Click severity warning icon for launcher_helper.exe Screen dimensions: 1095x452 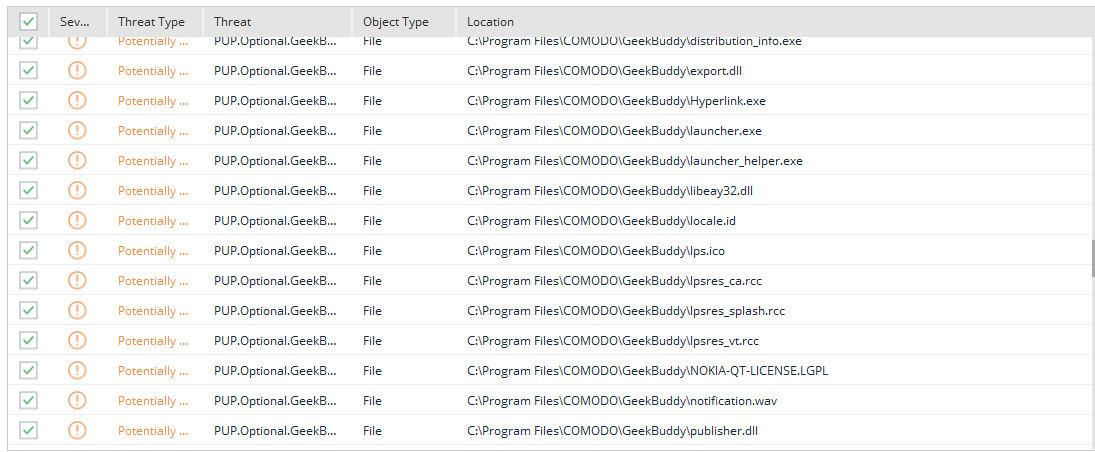78,161
